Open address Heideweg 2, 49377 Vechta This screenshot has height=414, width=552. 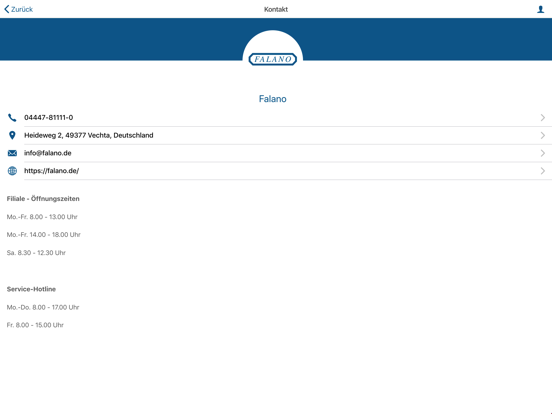(x=89, y=135)
